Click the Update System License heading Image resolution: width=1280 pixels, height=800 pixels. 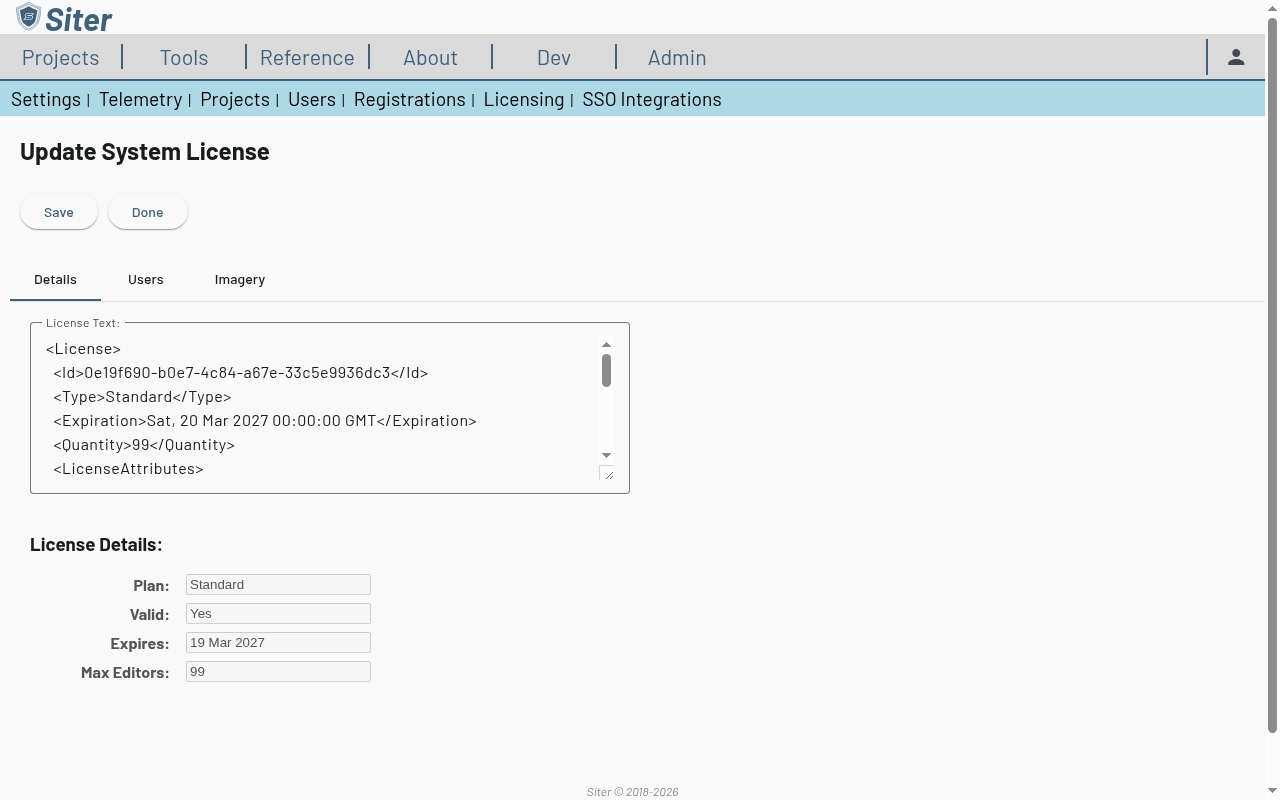[x=145, y=152]
